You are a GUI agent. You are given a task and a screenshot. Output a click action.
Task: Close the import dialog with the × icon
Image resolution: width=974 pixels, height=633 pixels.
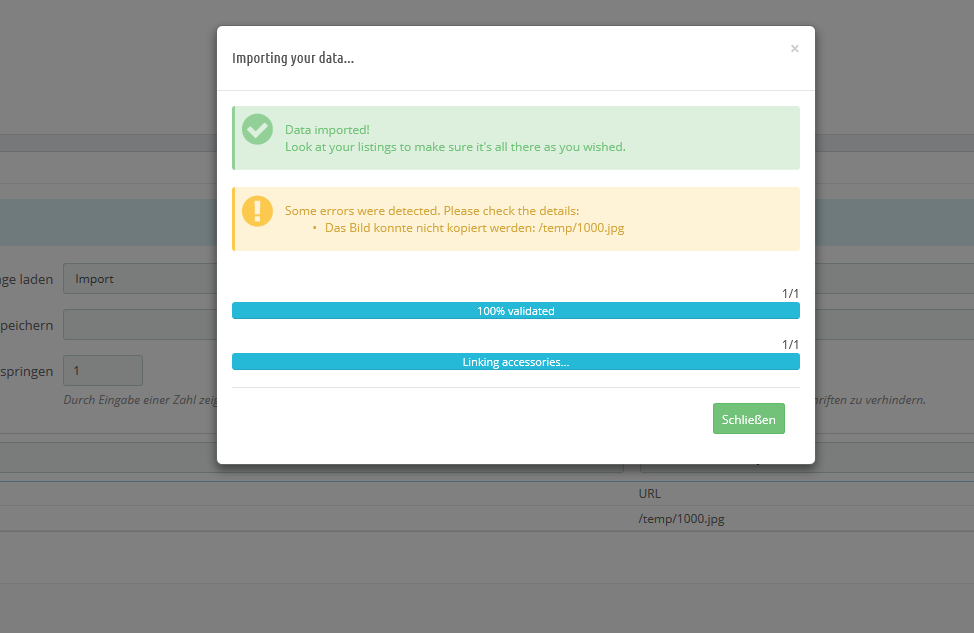(794, 48)
